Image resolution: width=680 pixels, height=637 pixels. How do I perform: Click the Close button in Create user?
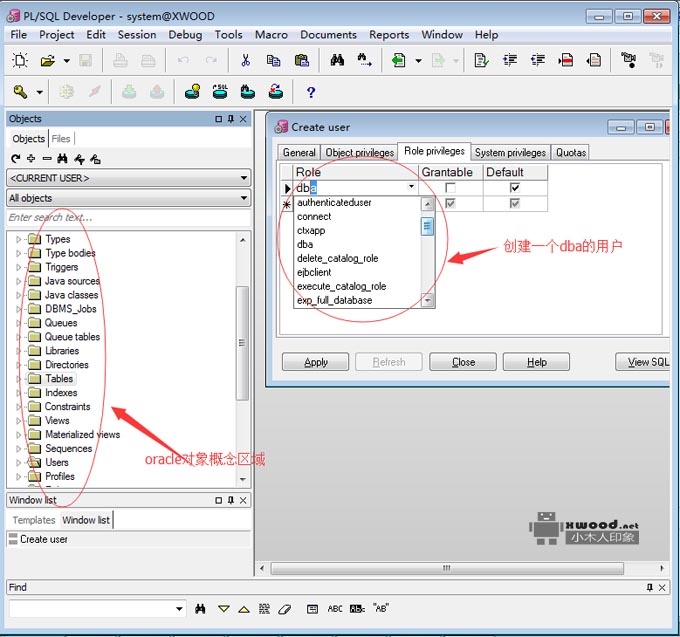click(463, 362)
